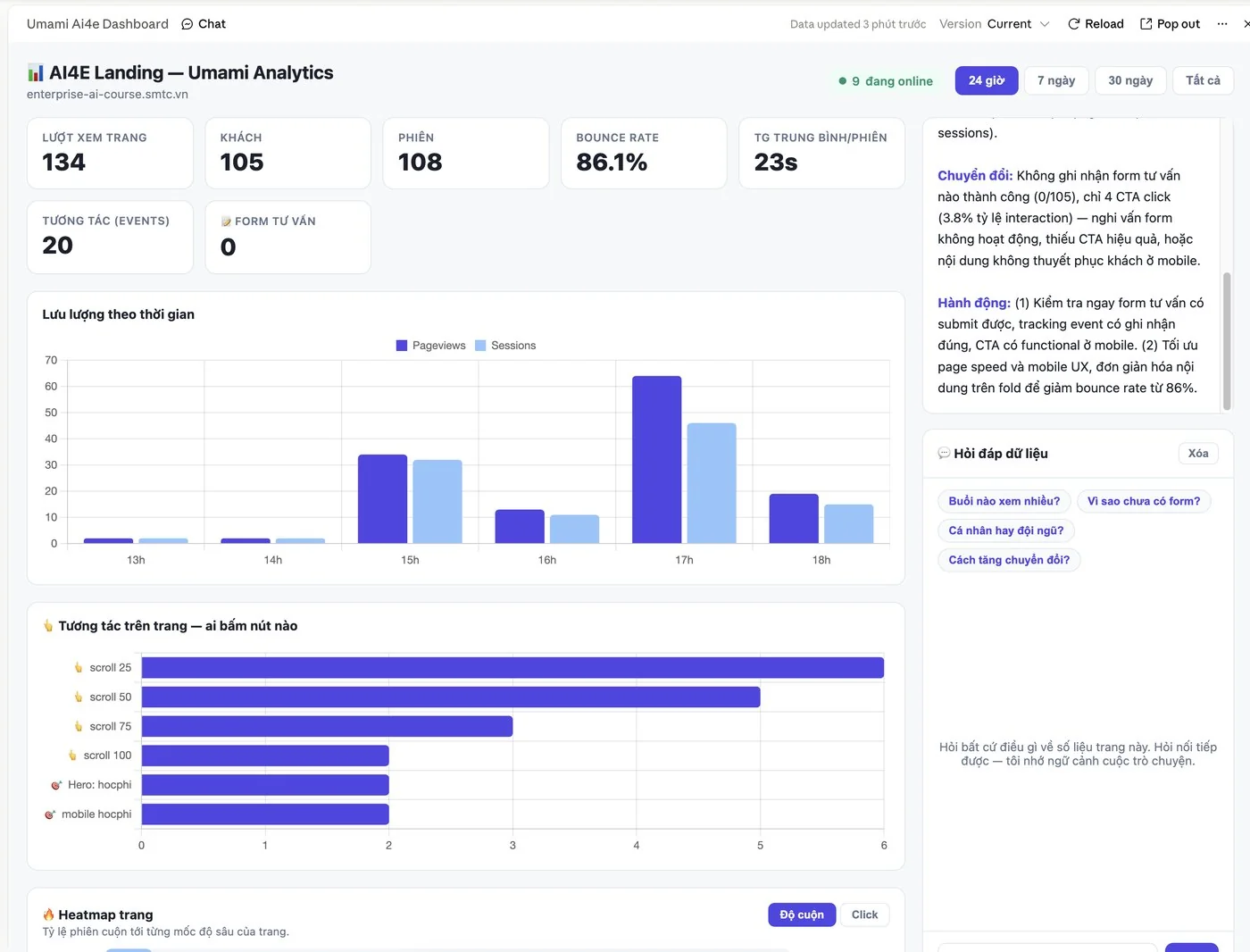The height and width of the screenshot is (952, 1250).
Task: Click the green online status dot
Action: pyautogui.click(x=842, y=81)
